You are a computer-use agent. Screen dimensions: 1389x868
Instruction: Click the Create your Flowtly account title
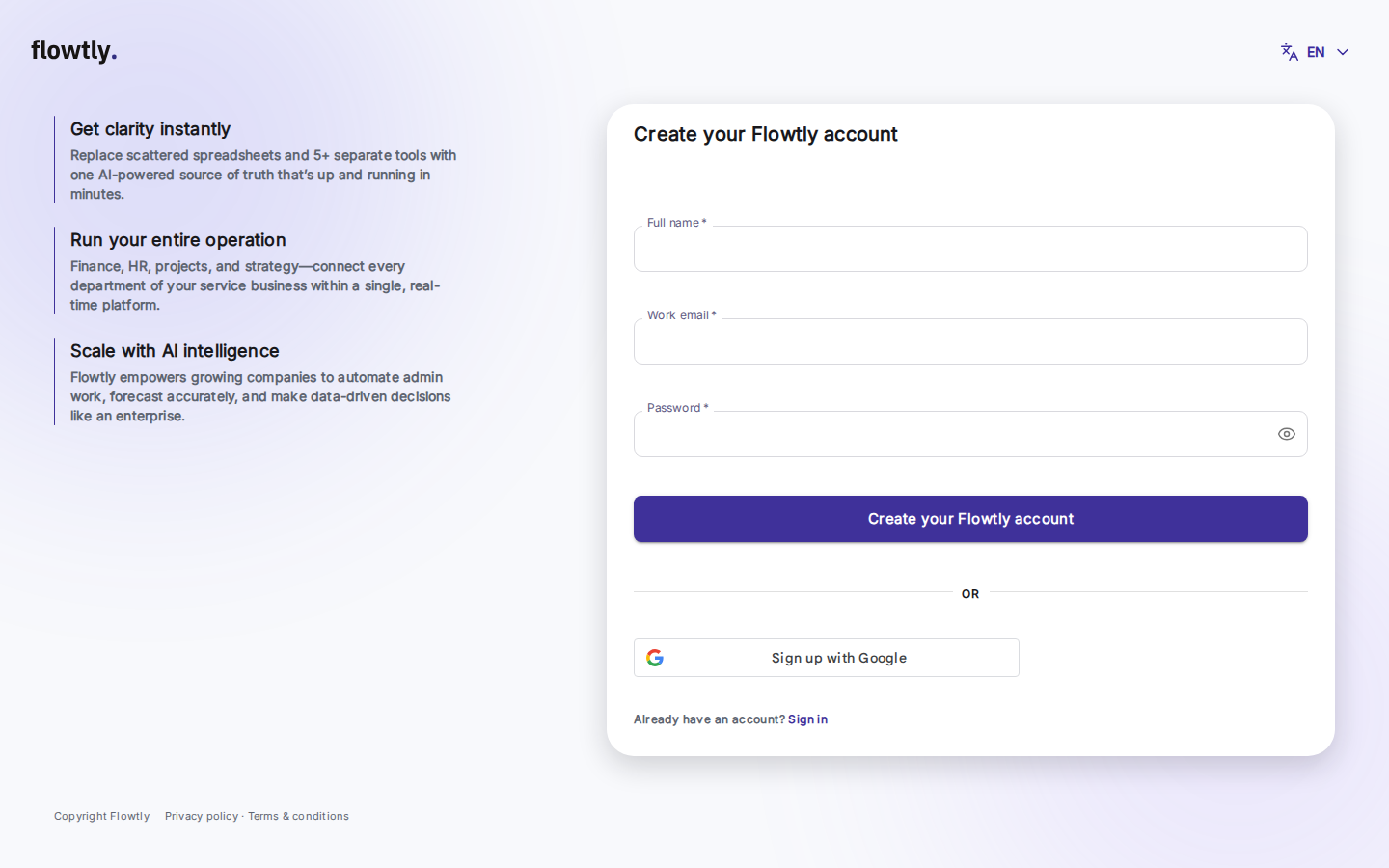pyautogui.click(x=766, y=134)
